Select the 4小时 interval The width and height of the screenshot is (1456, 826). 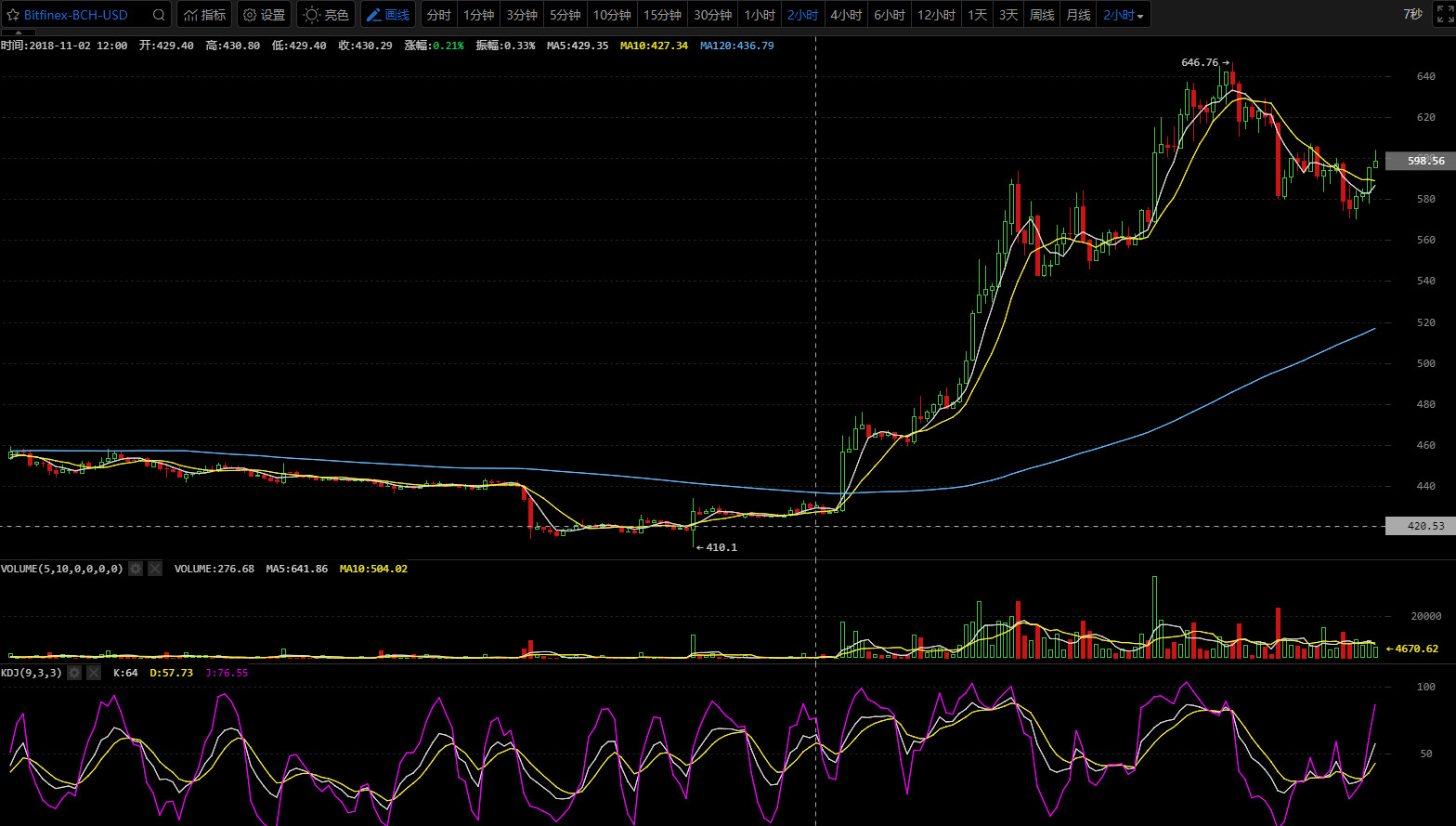tap(846, 15)
